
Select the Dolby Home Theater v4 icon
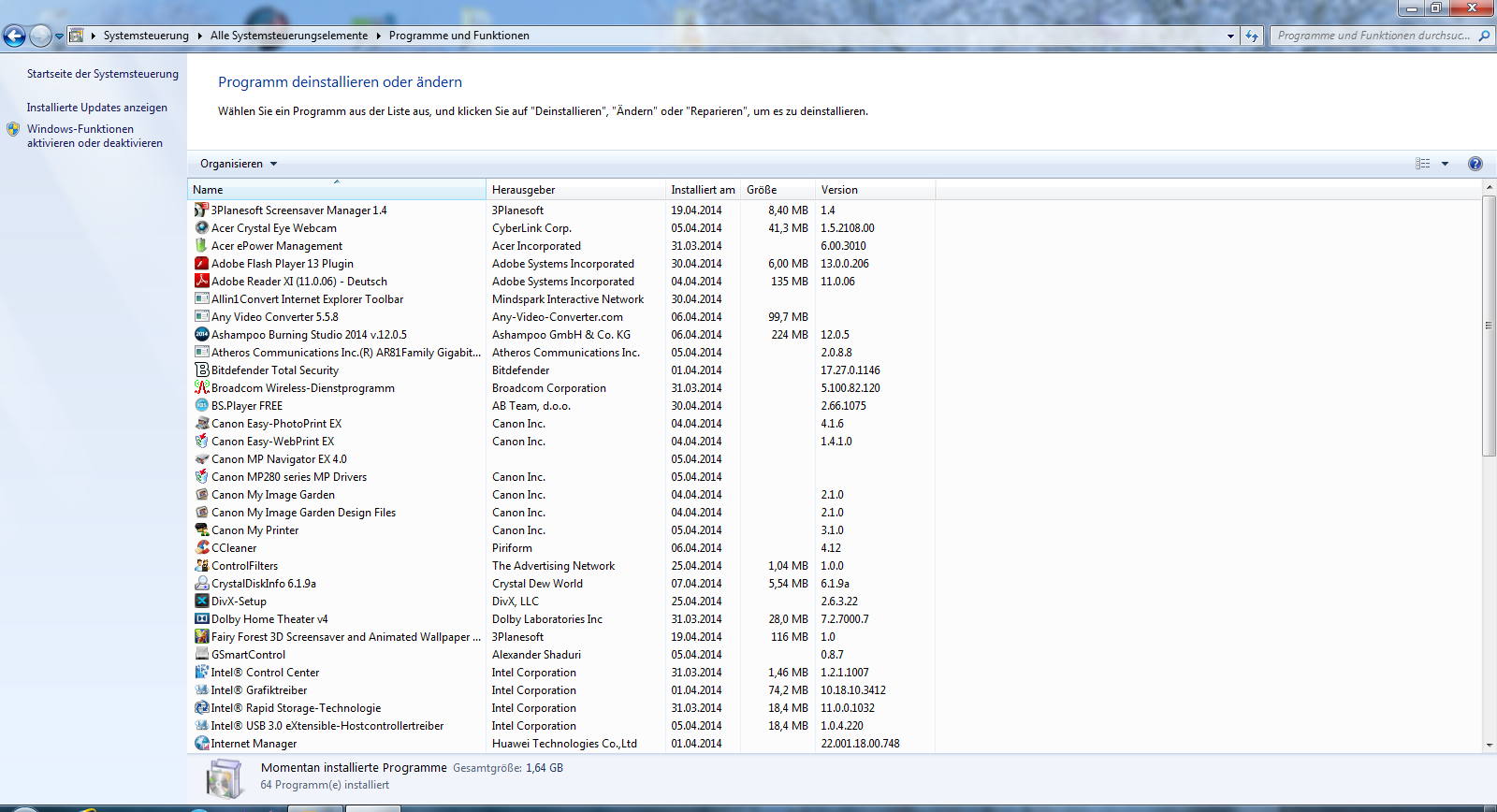coord(201,619)
